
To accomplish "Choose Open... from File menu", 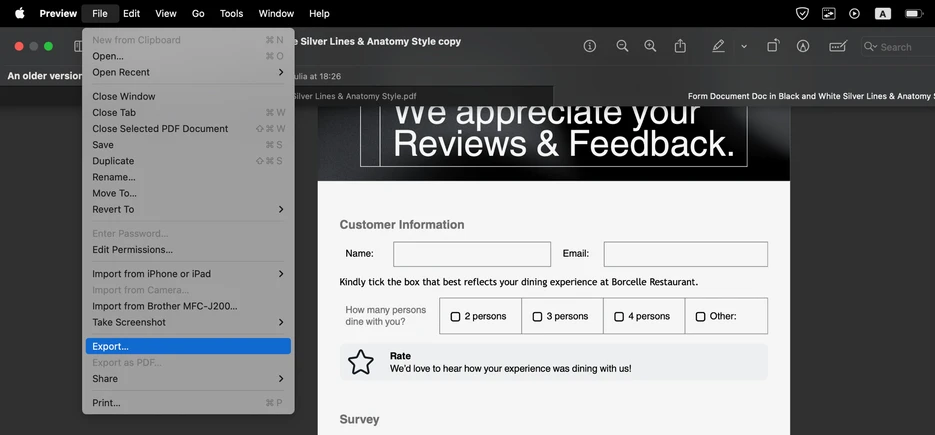I will [188, 56].
